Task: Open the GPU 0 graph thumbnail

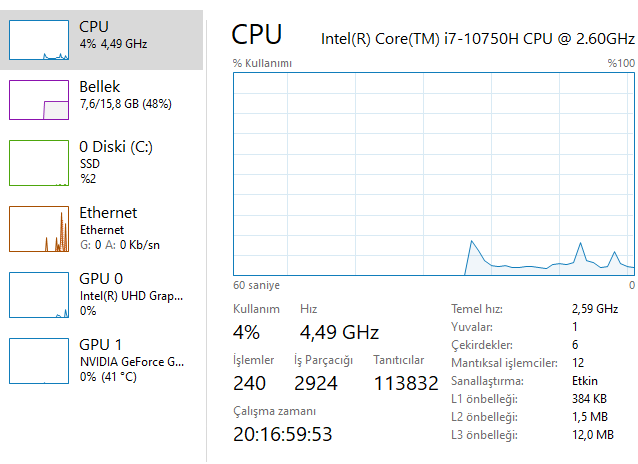Action: click(x=39, y=294)
